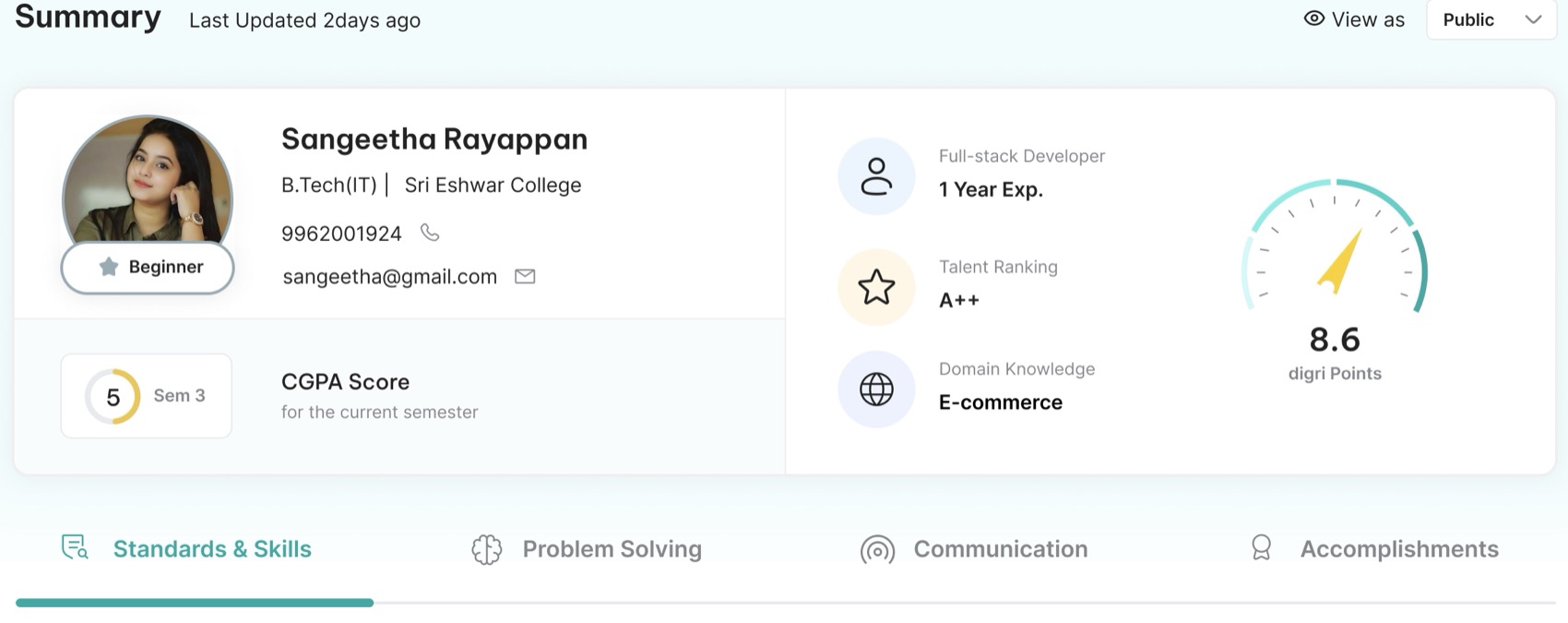The height and width of the screenshot is (623, 1568).
Task: Click the CGPA Score heading
Action: [x=346, y=382]
